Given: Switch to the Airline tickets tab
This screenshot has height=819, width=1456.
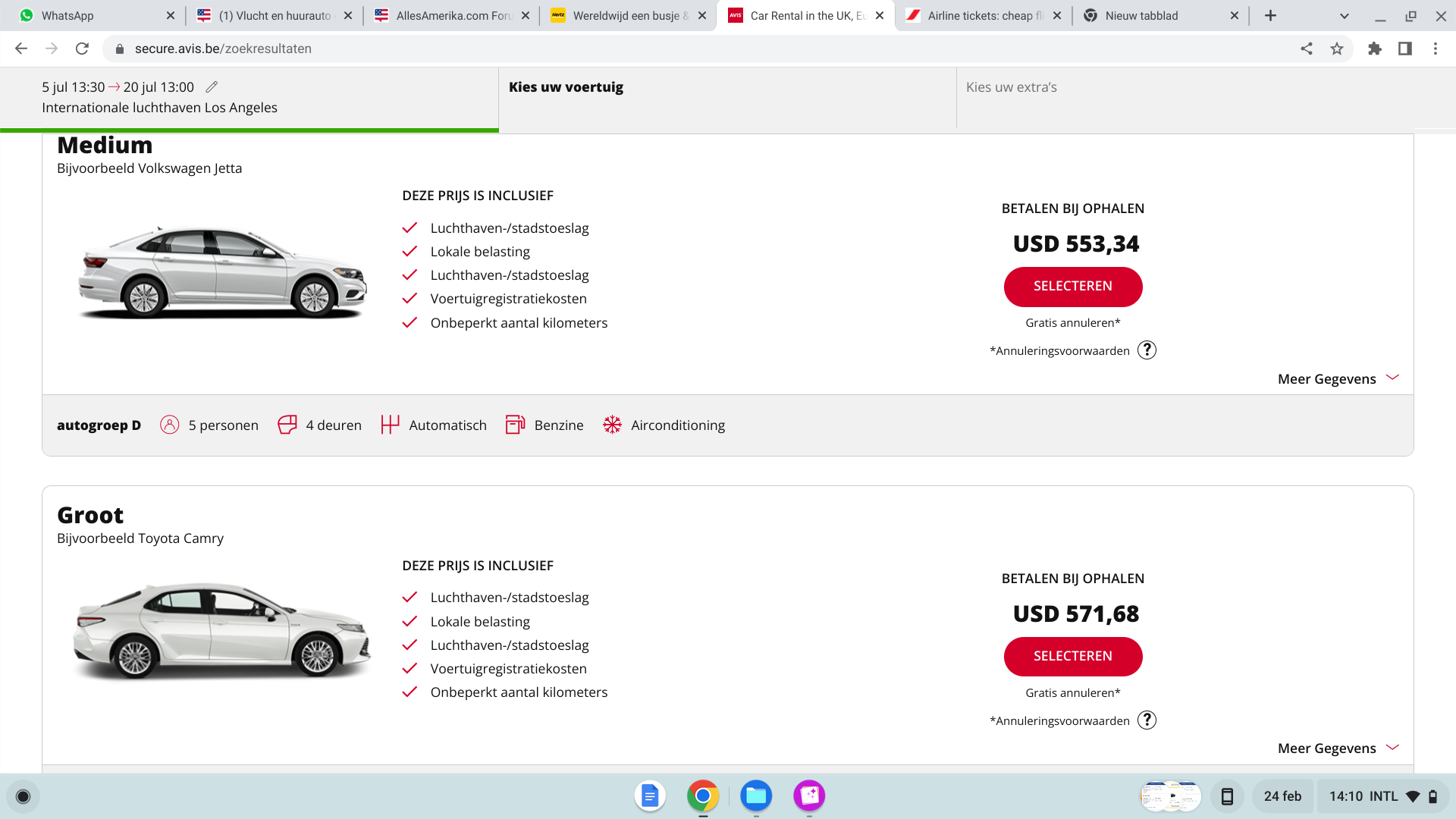Looking at the screenshot, I should [x=984, y=16].
